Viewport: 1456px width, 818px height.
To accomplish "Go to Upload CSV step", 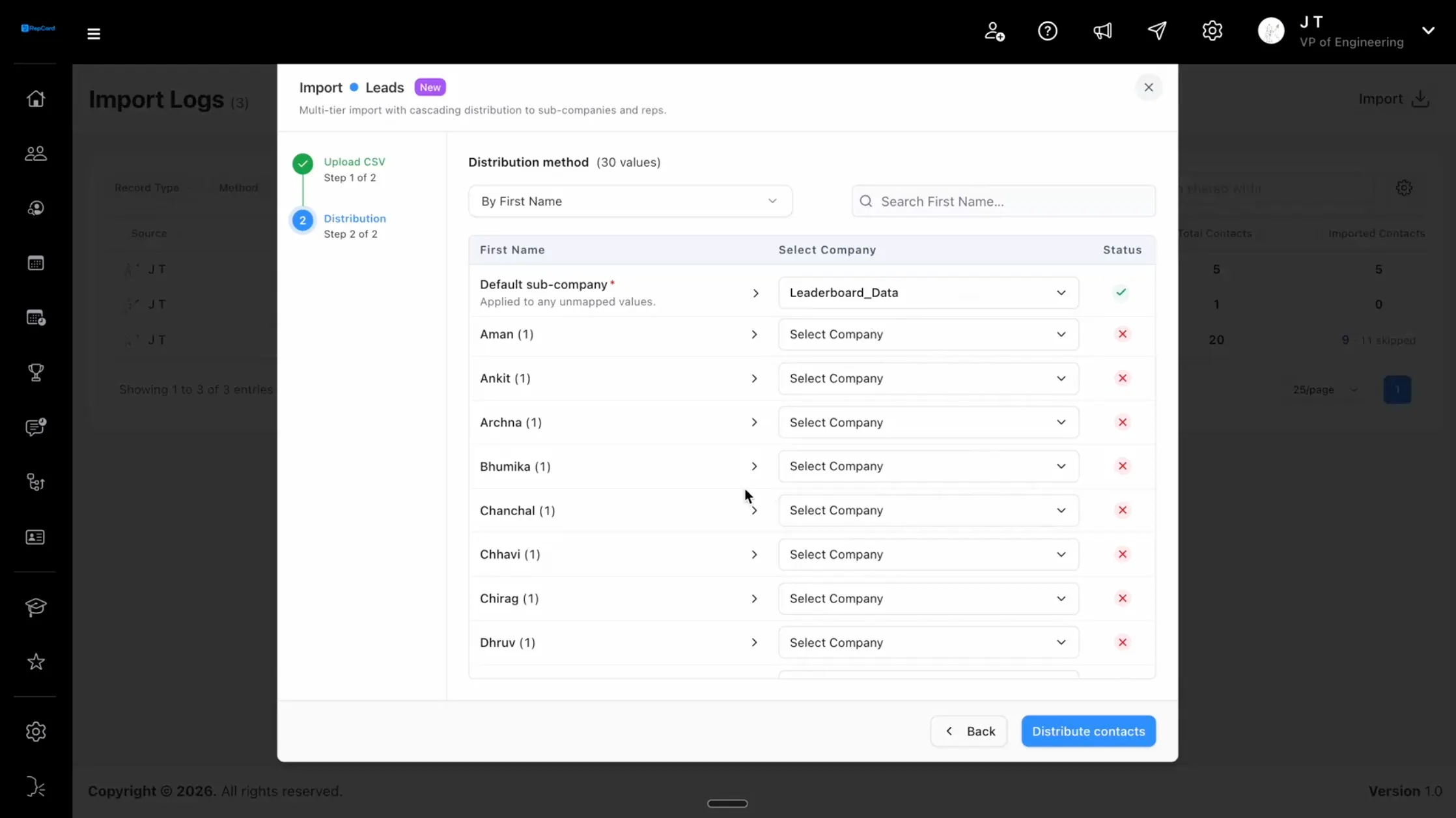I will click(x=354, y=169).
